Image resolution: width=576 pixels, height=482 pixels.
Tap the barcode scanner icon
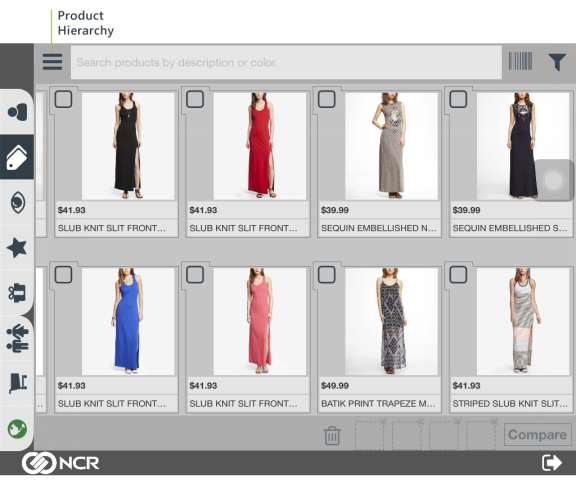(520, 61)
